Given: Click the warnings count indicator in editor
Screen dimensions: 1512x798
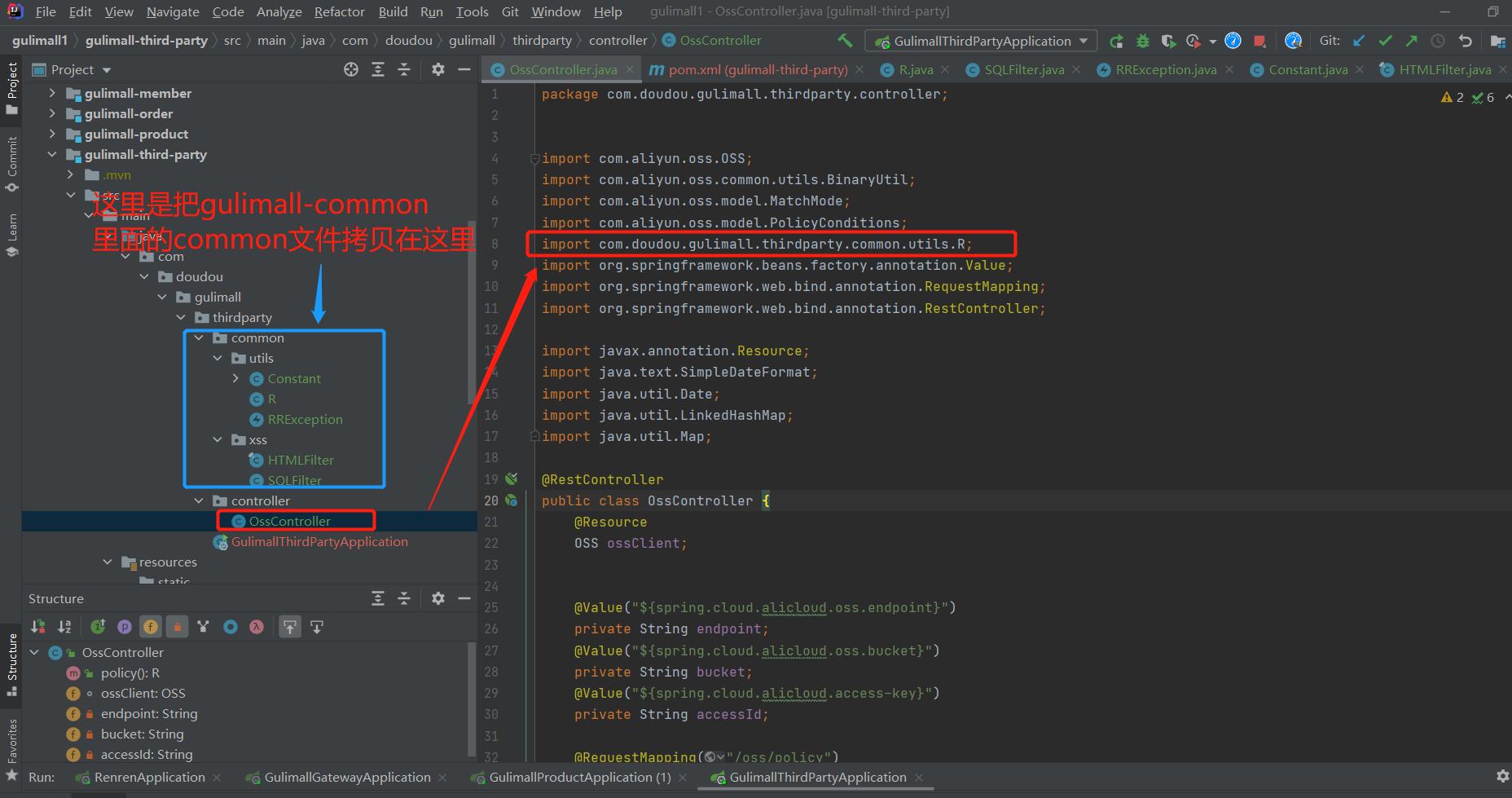Looking at the screenshot, I should click(1453, 98).
